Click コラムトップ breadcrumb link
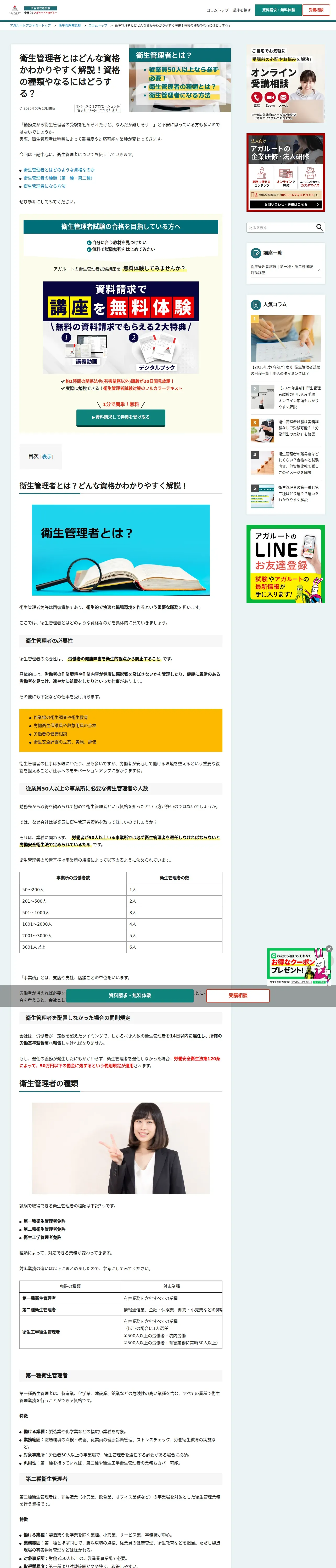The height and width of the screenshot is (1568, 336). 98,26
